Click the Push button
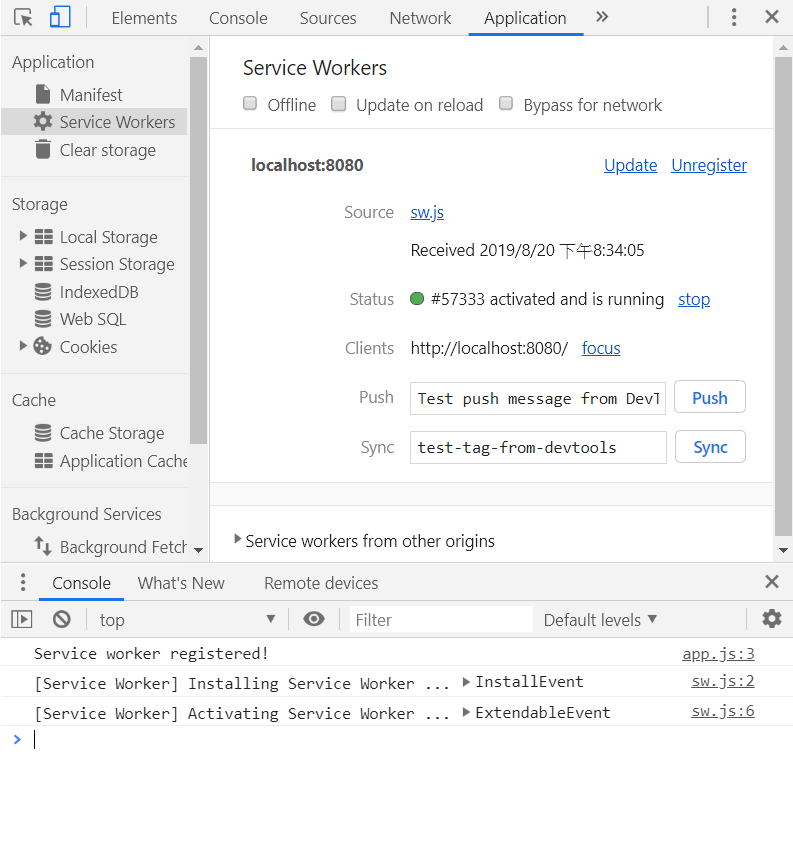The height and width of the screenshot is (851, 793). [709, 397]
